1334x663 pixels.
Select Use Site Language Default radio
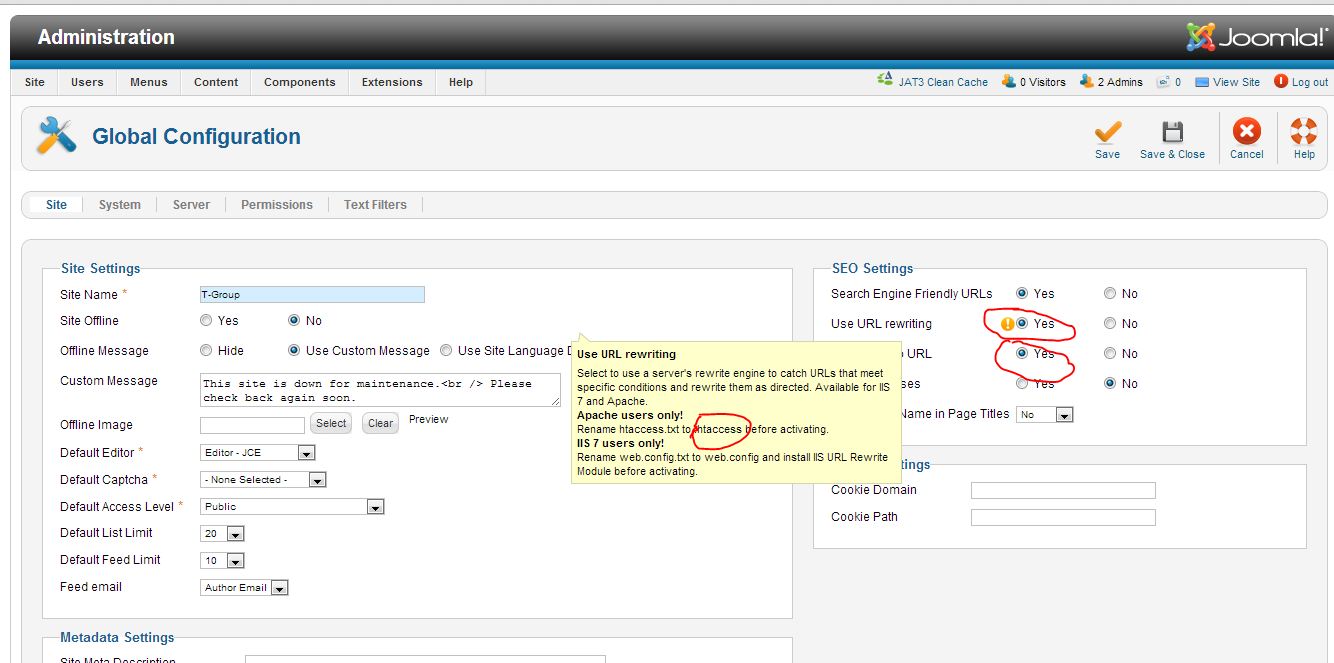446,351
